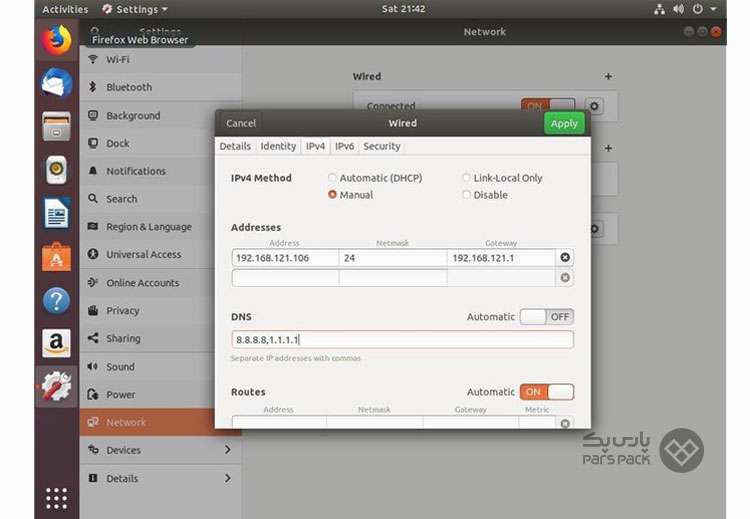Apply the wired connection changes
The image size is (750, 519).
tap(564, 123)
